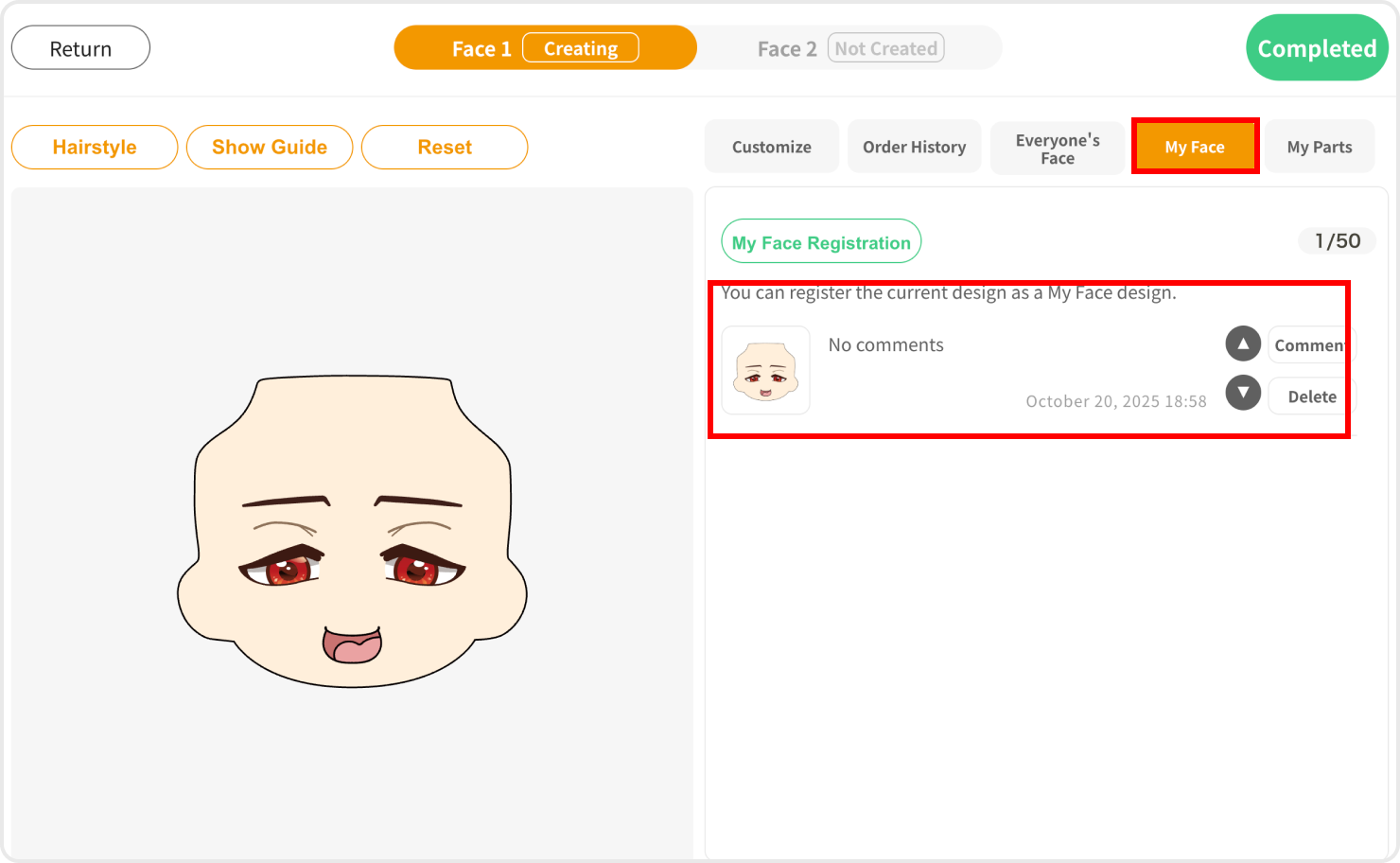Click the large face preview's open mouth

coord(352,645)
